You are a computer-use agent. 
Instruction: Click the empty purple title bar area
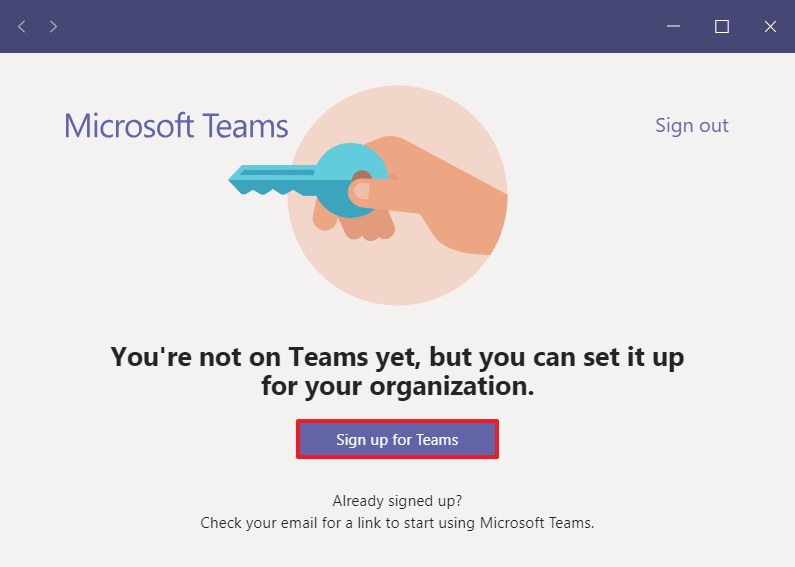(350, 26)
